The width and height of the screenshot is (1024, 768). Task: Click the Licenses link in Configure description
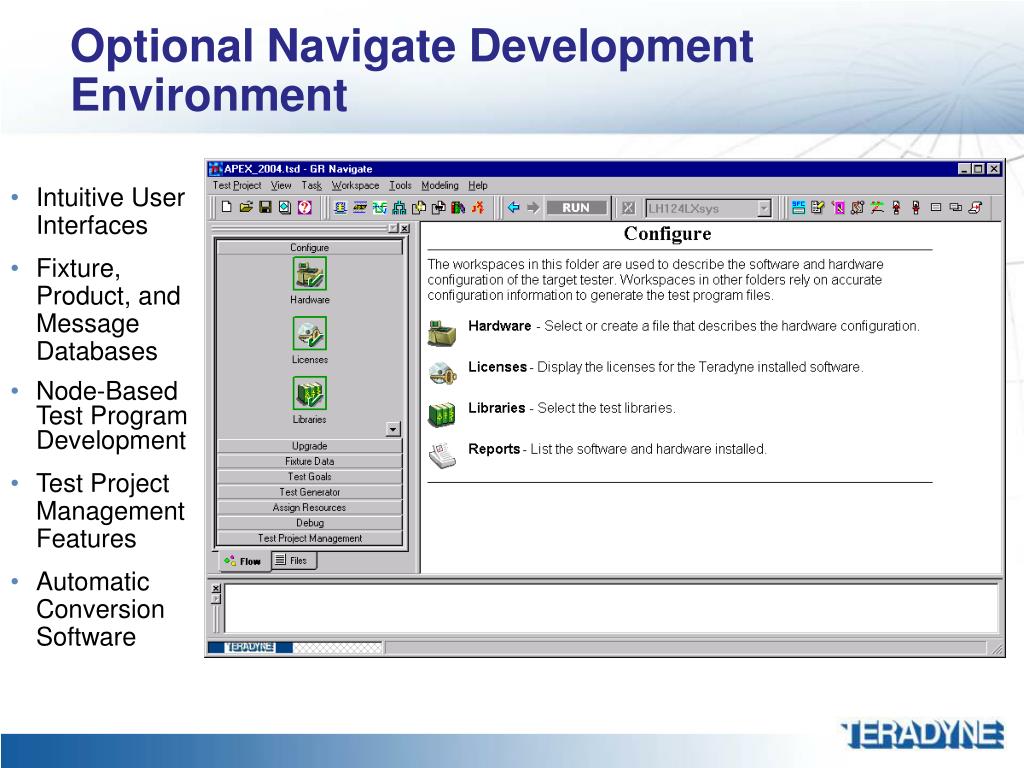pyautogui.click(x=498, y=367)
